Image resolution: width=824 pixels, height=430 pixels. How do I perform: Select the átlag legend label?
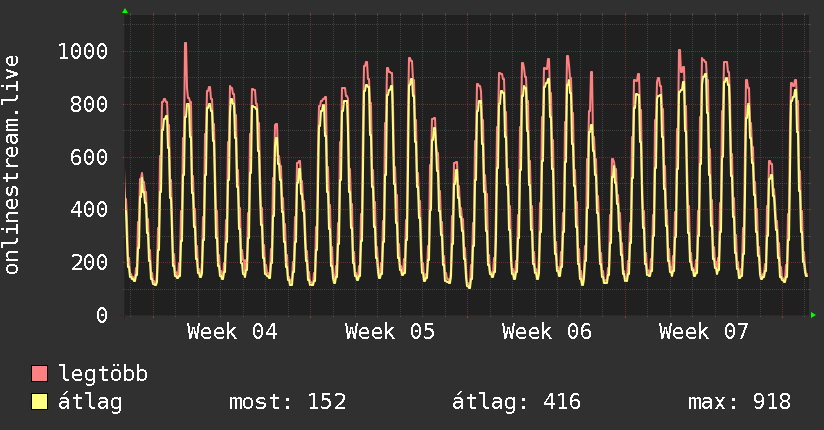pos(90,402)
